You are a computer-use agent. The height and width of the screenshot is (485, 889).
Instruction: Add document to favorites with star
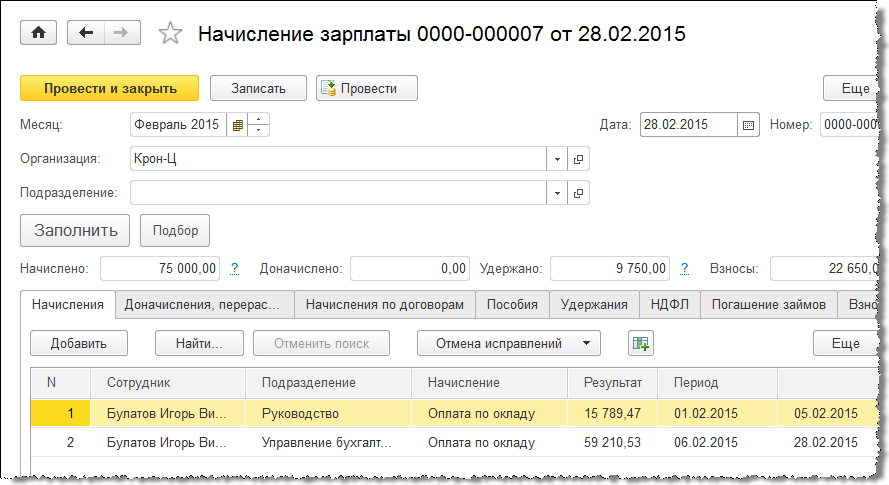pos(171,34)
